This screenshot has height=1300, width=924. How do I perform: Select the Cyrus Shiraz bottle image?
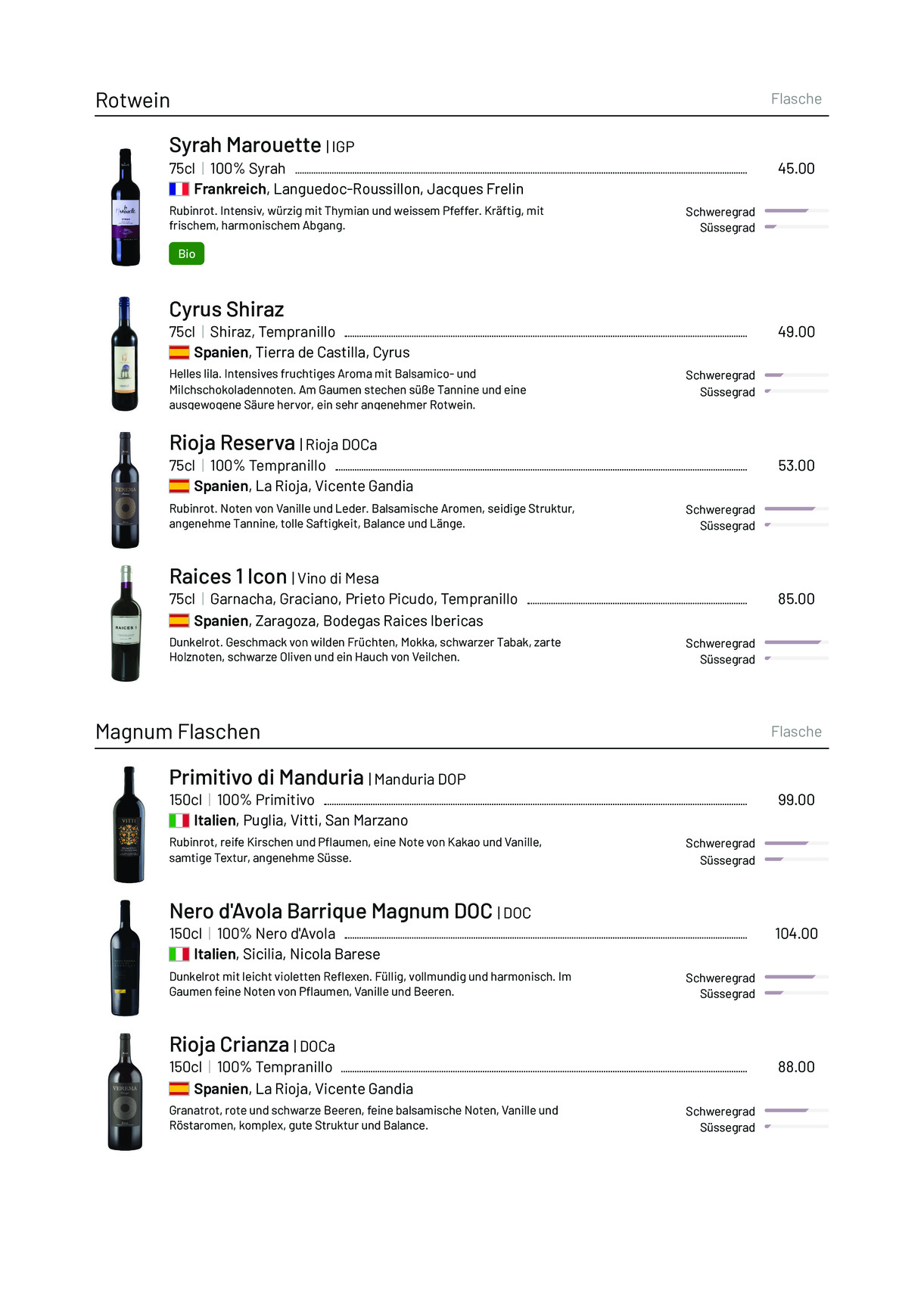click(x=125, y=354)
